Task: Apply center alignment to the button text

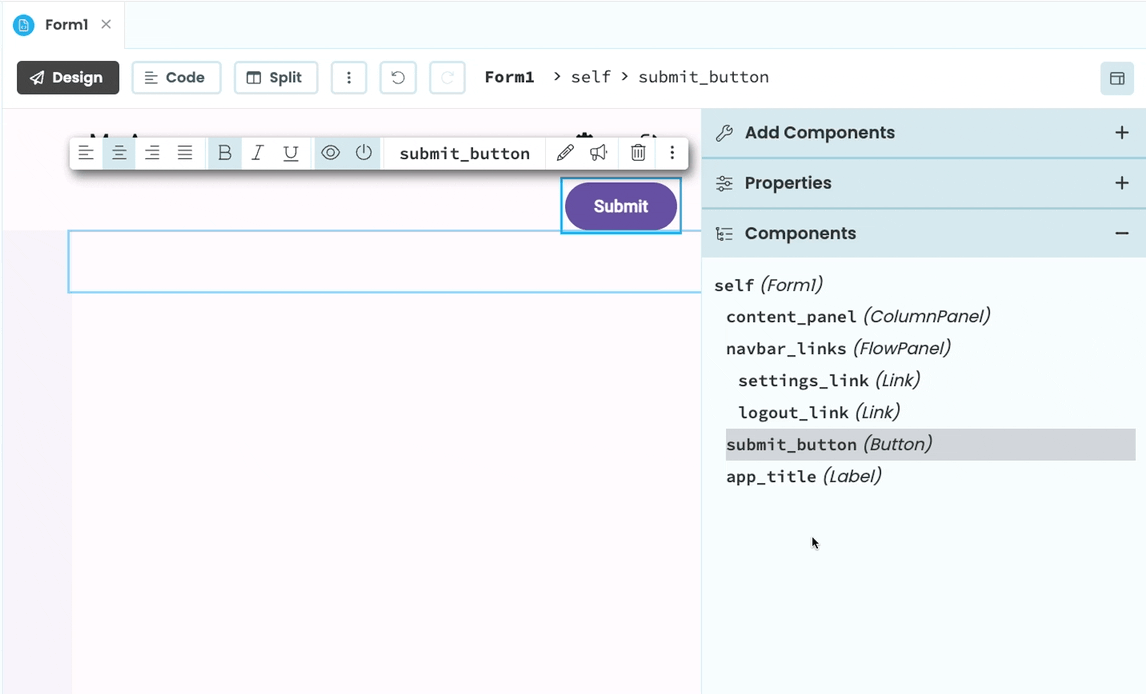Action: [119, 153]
